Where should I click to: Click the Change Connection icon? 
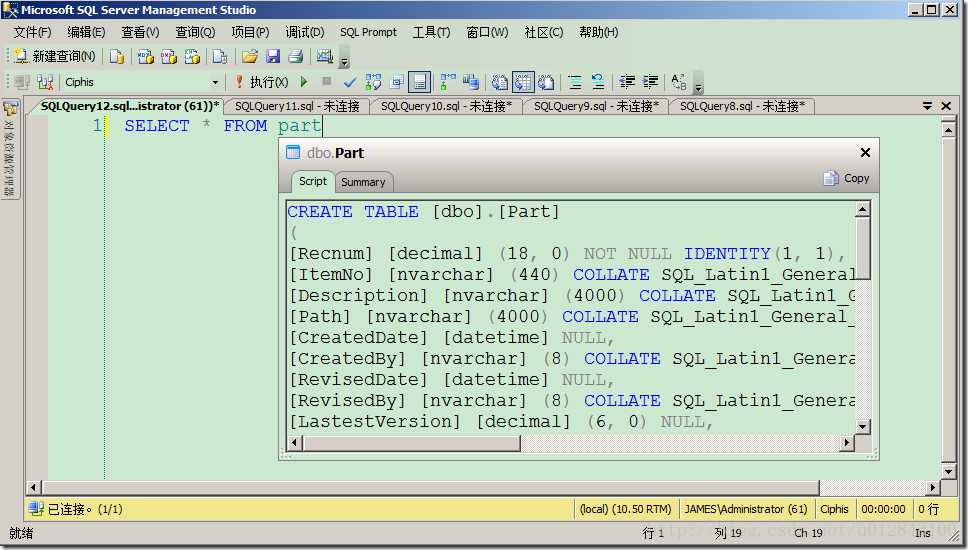(45, 82)
